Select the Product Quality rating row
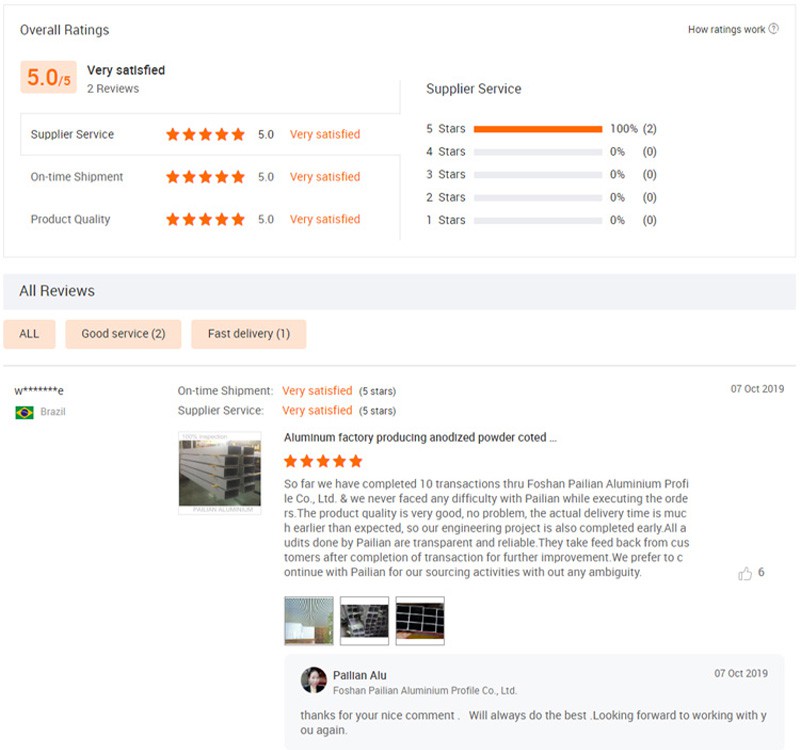800x750 pixels. 70,219
